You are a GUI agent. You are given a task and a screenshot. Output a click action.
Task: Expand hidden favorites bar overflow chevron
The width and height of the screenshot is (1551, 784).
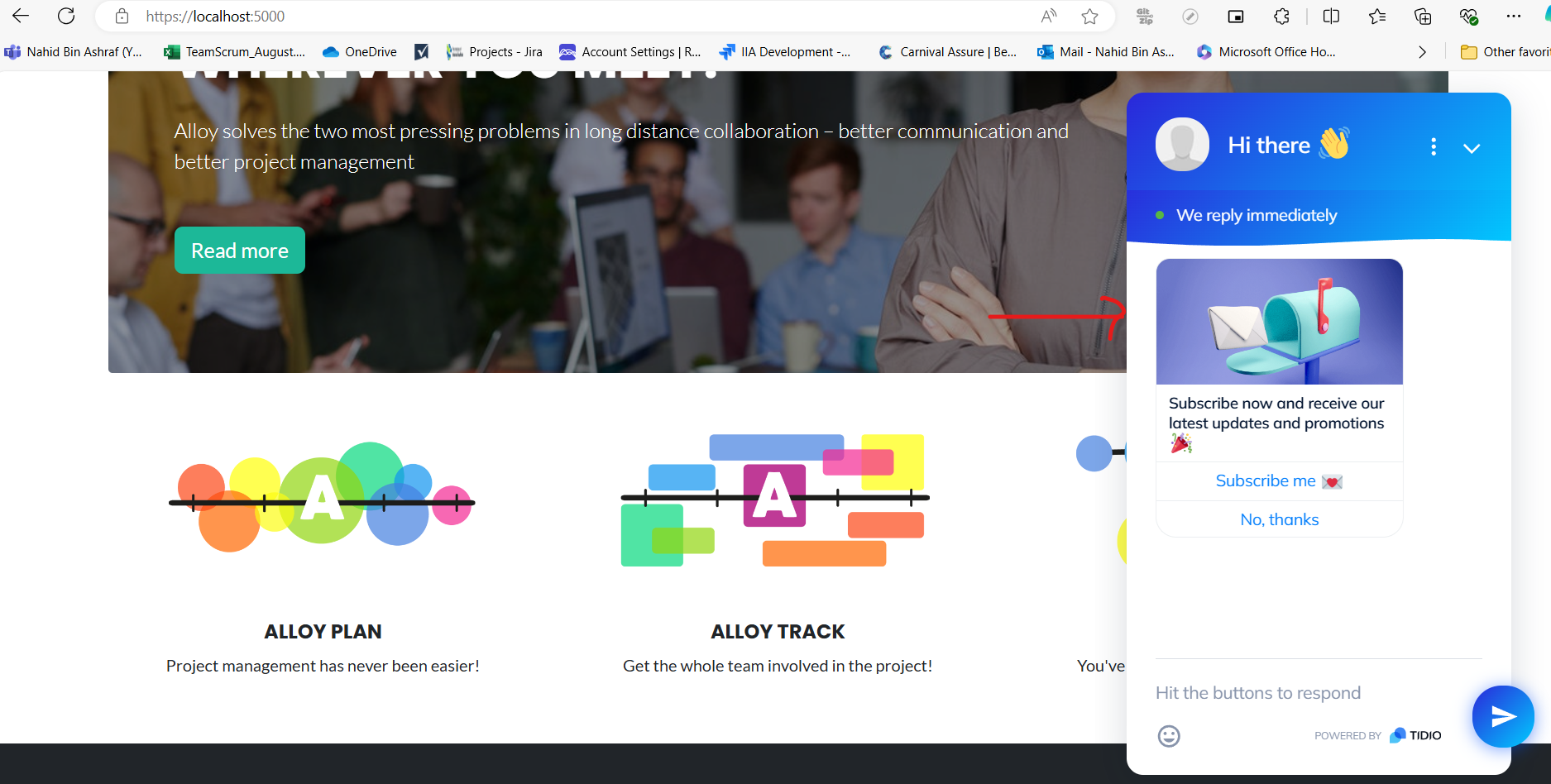pos(1422,52)
